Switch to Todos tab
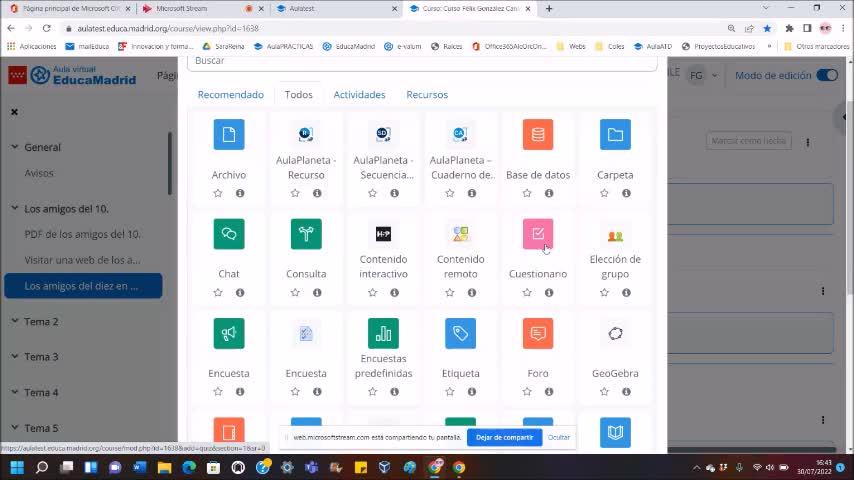Viewport: 854px width, 480px height. pos(298,95)
